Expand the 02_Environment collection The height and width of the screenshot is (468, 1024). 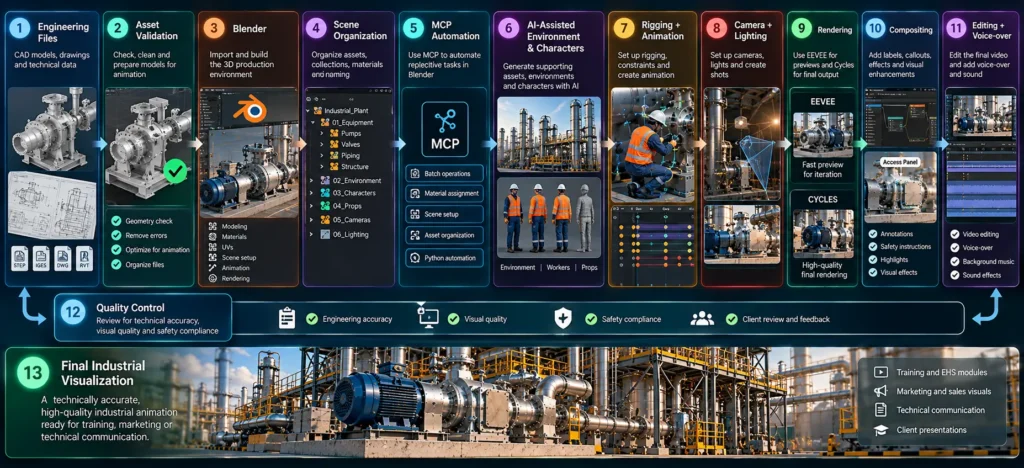click(313, 180)
